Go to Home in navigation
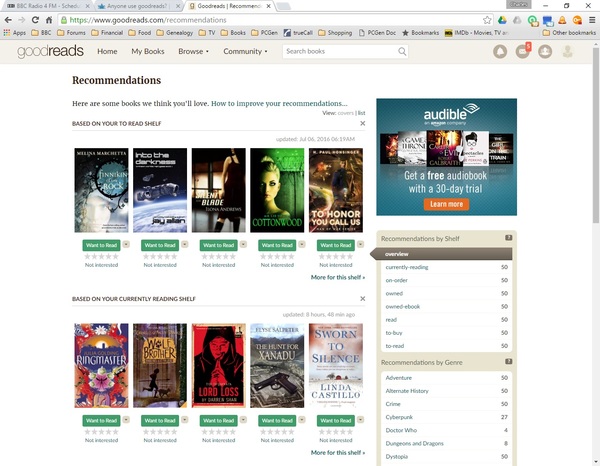This screenshot has height=466, width=600. (x=107, y=51)
